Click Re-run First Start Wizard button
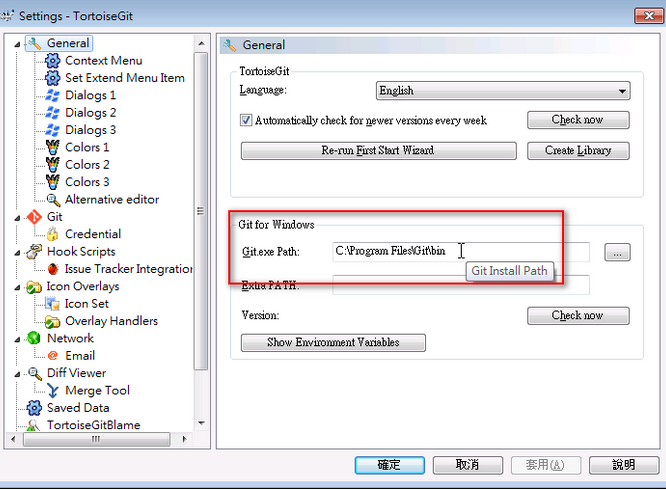The width and height of the screenshot is (666, 490). click(378, 151)
